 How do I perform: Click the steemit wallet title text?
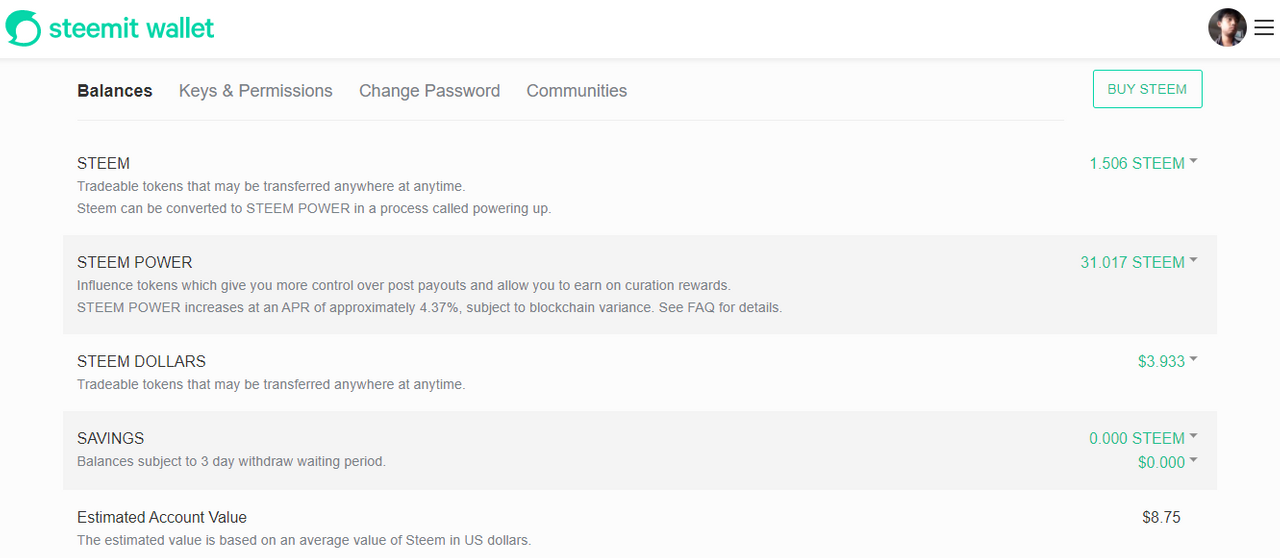[x=131, y=28]
